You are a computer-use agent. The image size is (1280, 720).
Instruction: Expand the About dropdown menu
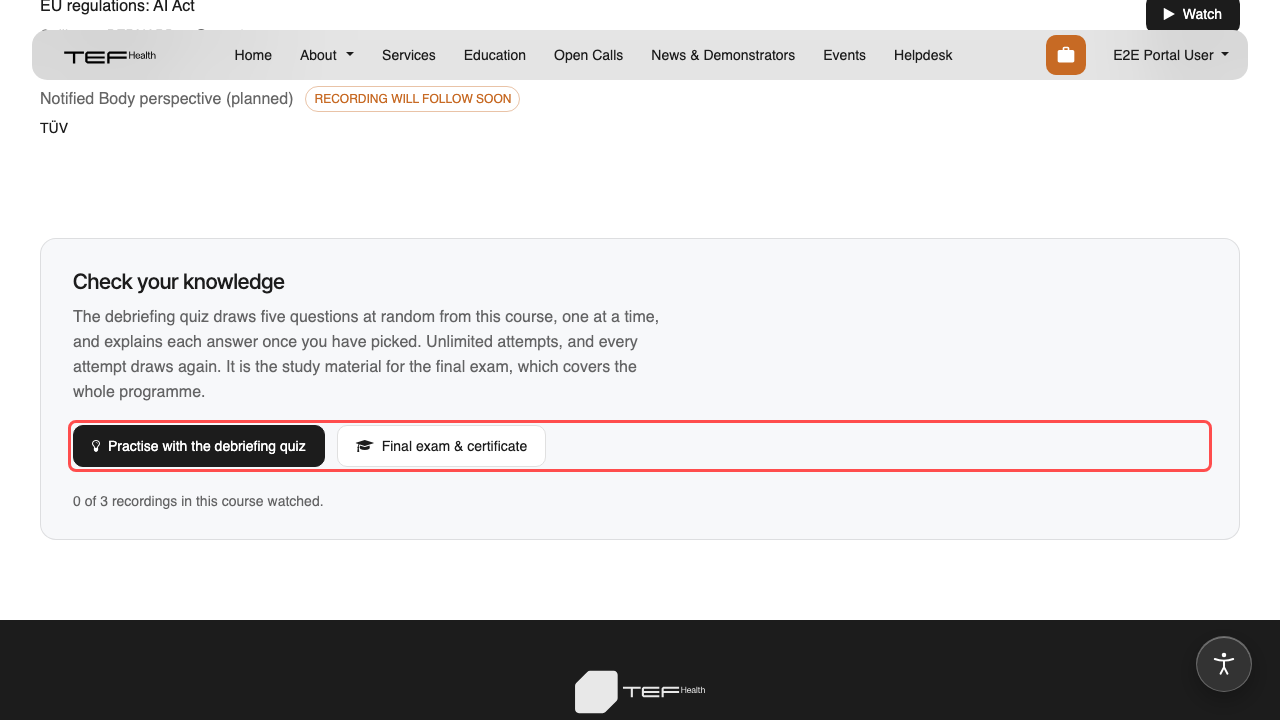(x=327, y=55)
